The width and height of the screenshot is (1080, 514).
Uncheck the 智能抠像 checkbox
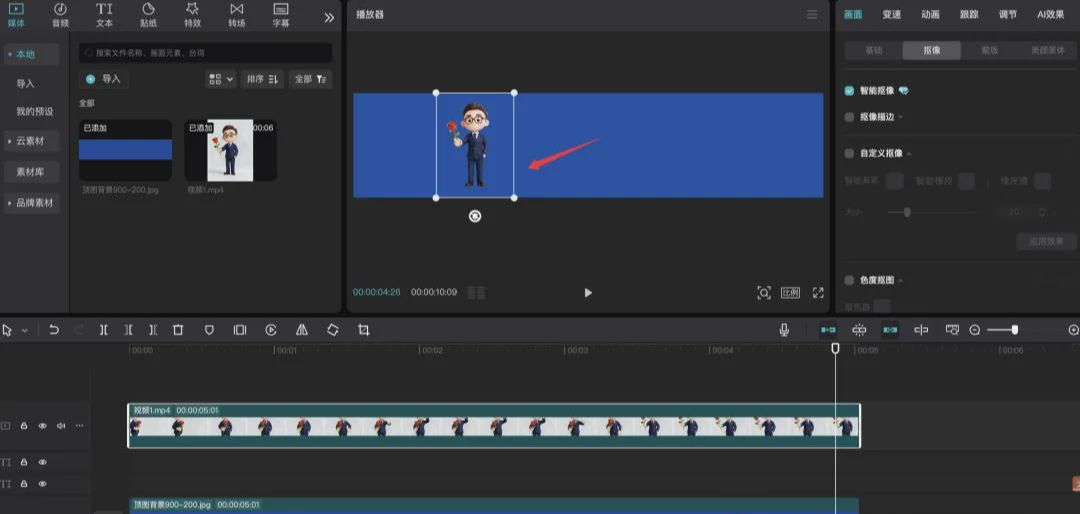pyautogui.click(x=849, y=90)
